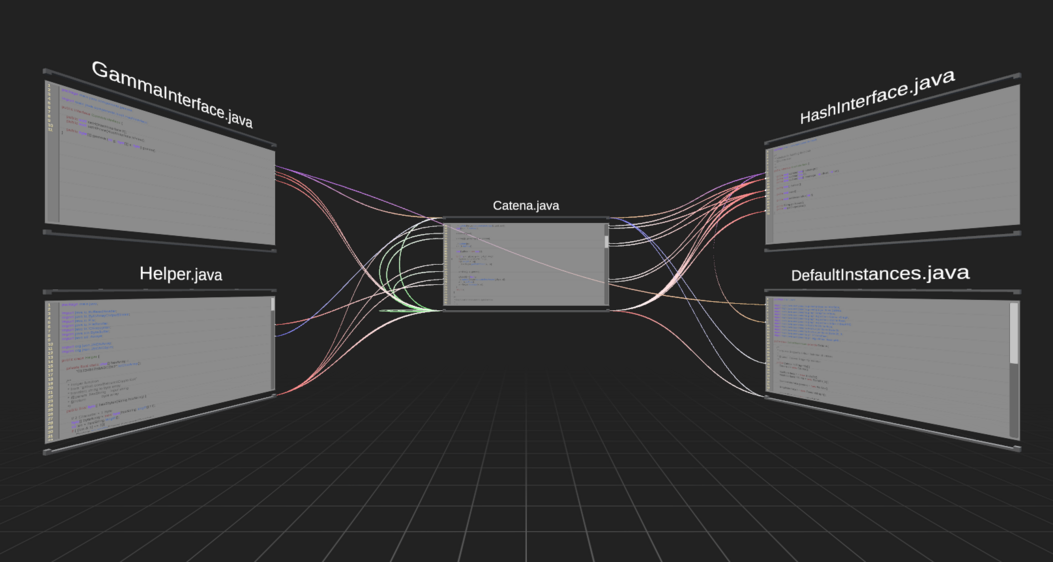Click the DefaultInstances.java scrollbar thumb
1053x562 pixels.
(1013, 332)
